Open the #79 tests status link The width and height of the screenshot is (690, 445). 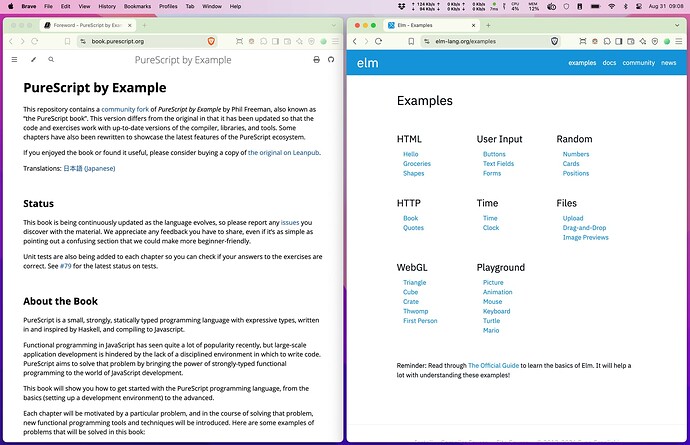[66, 266]
